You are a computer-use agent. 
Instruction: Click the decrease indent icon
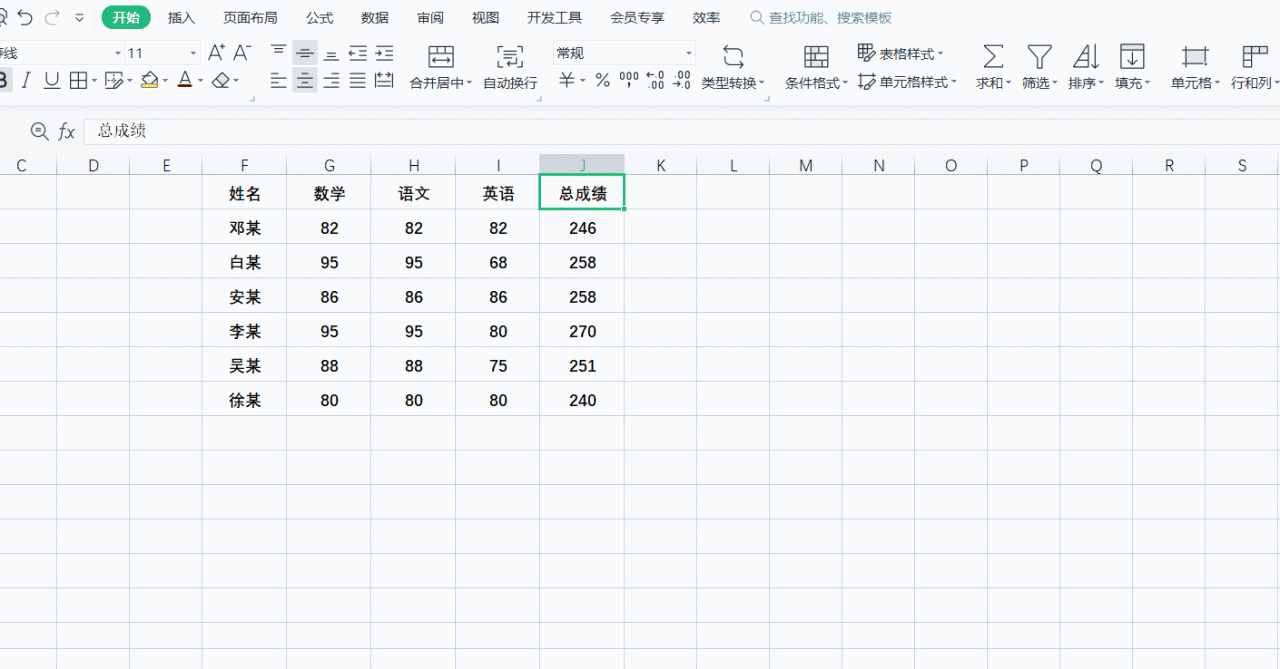(x=357, y=53)
